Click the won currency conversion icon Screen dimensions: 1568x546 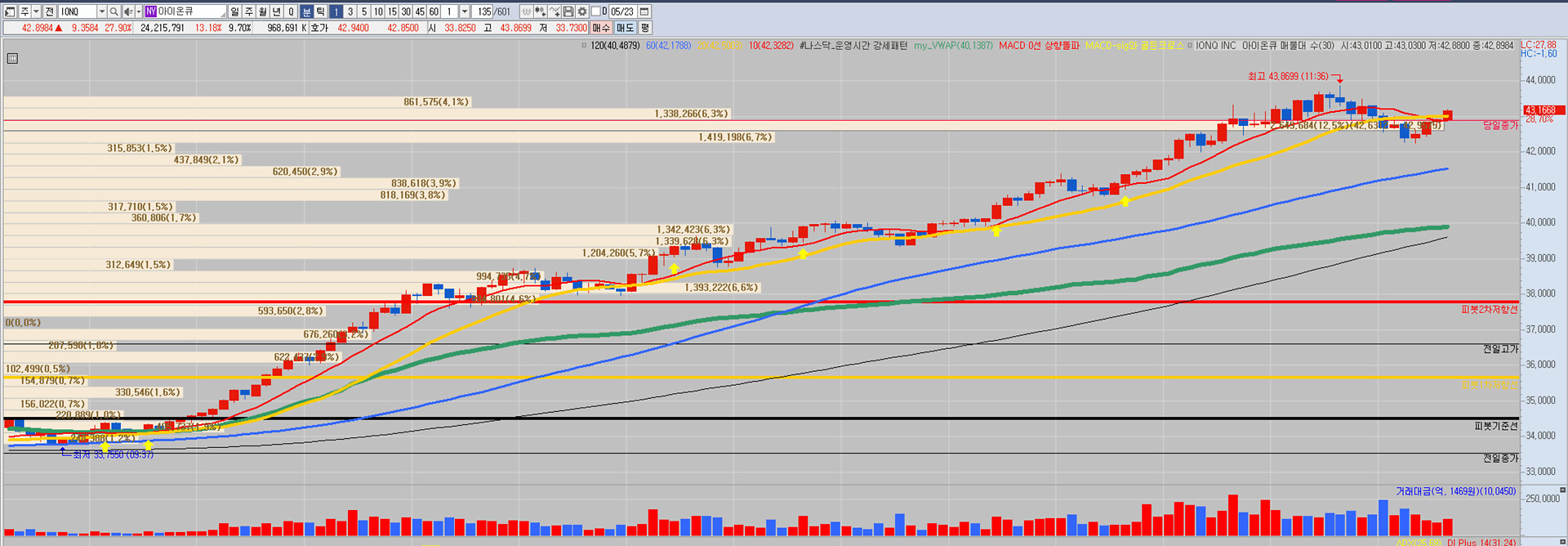527,11
